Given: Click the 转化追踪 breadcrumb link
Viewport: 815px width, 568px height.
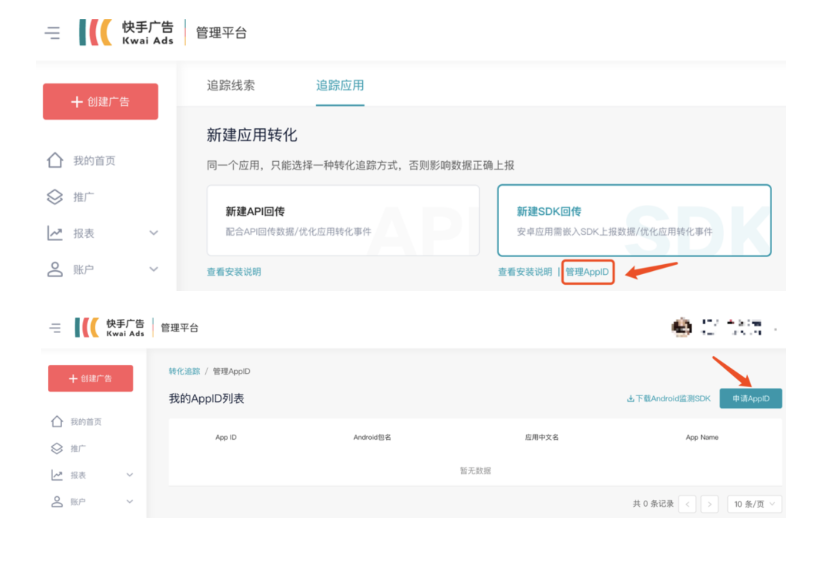Looking at the screenshot, I should click(x=184, y=371).
